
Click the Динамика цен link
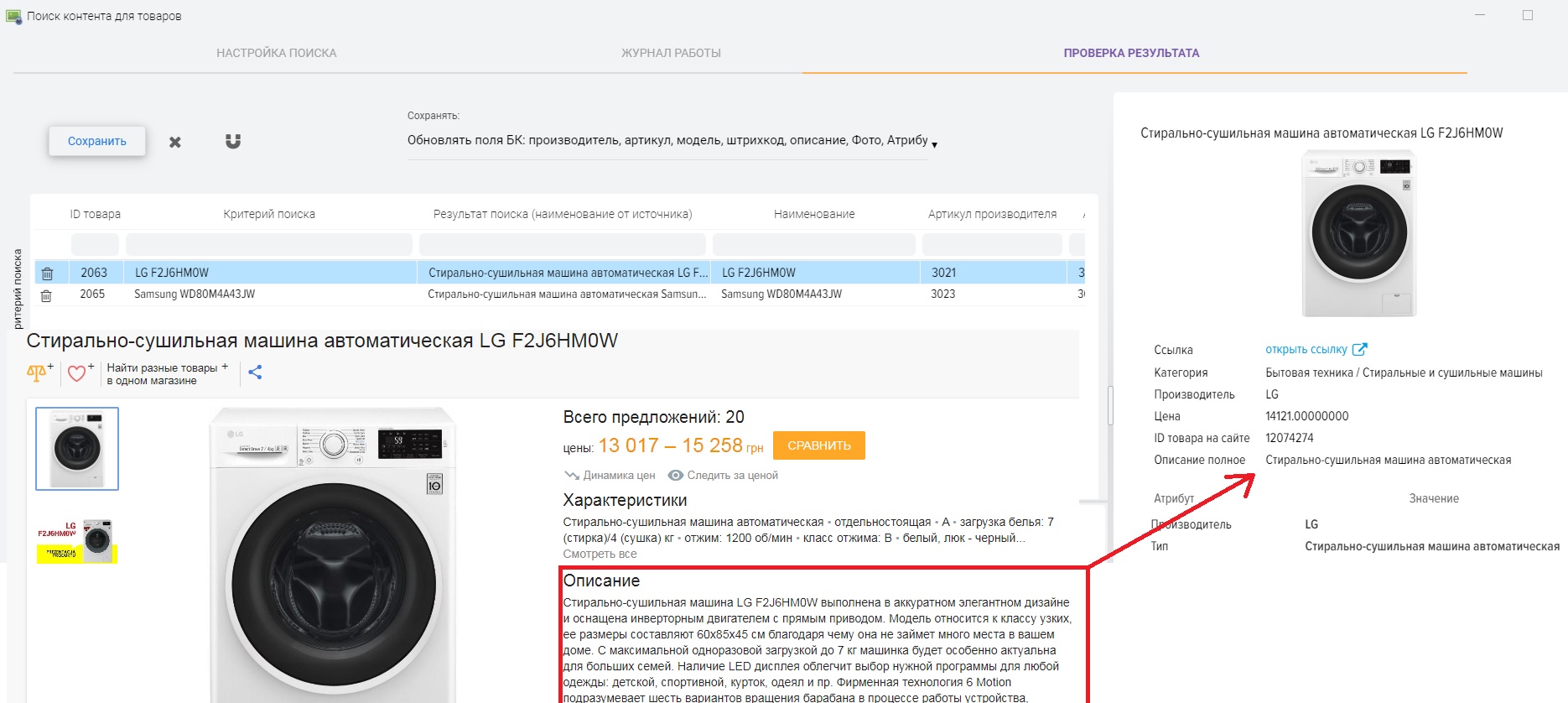click(x=619, y=475)
